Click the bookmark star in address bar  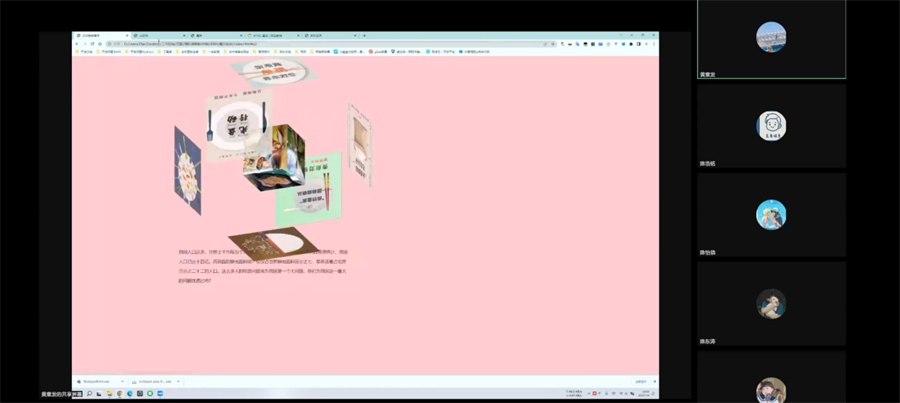[553, 44]
